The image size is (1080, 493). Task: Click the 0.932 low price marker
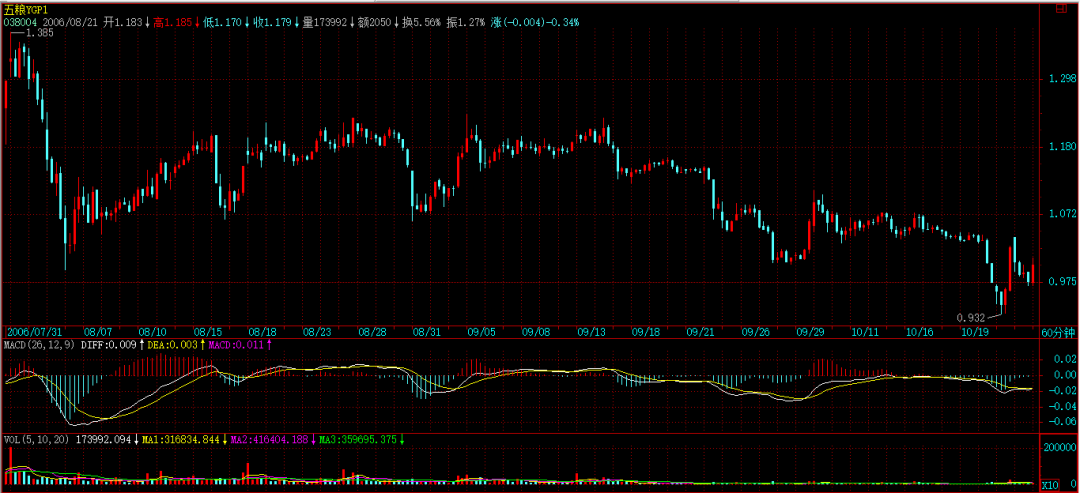pyautogui.click(x=970, y=317)
